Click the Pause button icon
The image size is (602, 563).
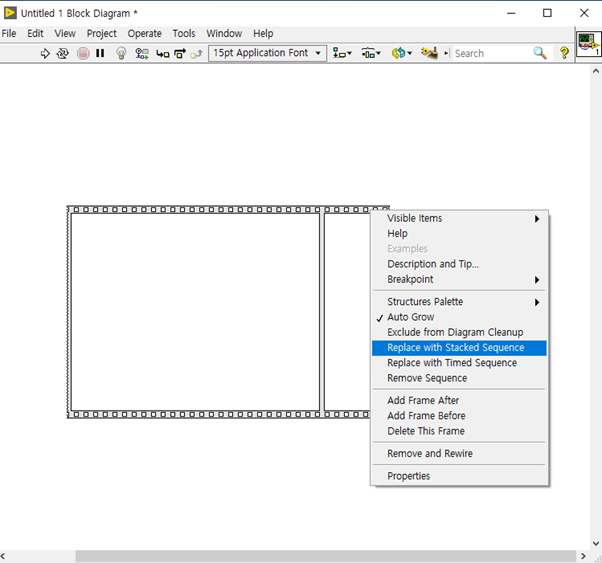[x=100, y=53]
